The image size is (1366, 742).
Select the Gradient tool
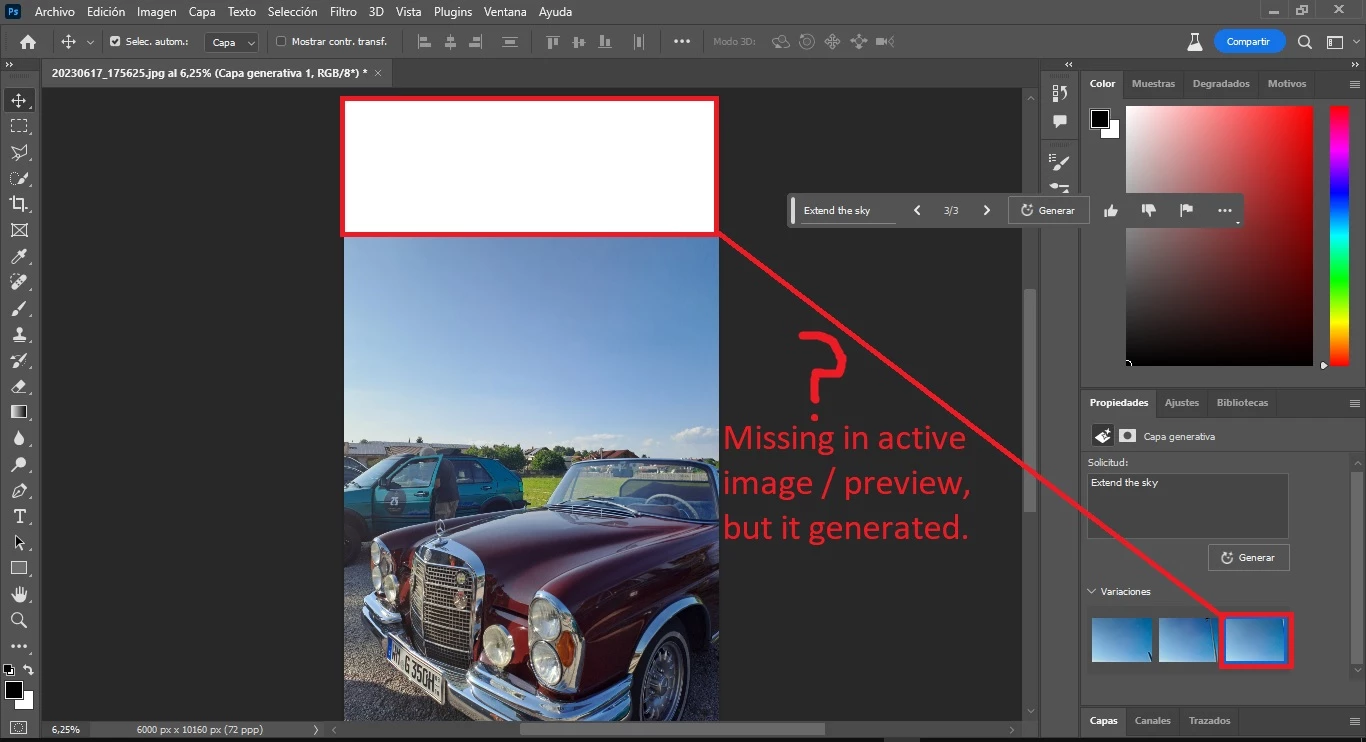[x=19, y=412]
